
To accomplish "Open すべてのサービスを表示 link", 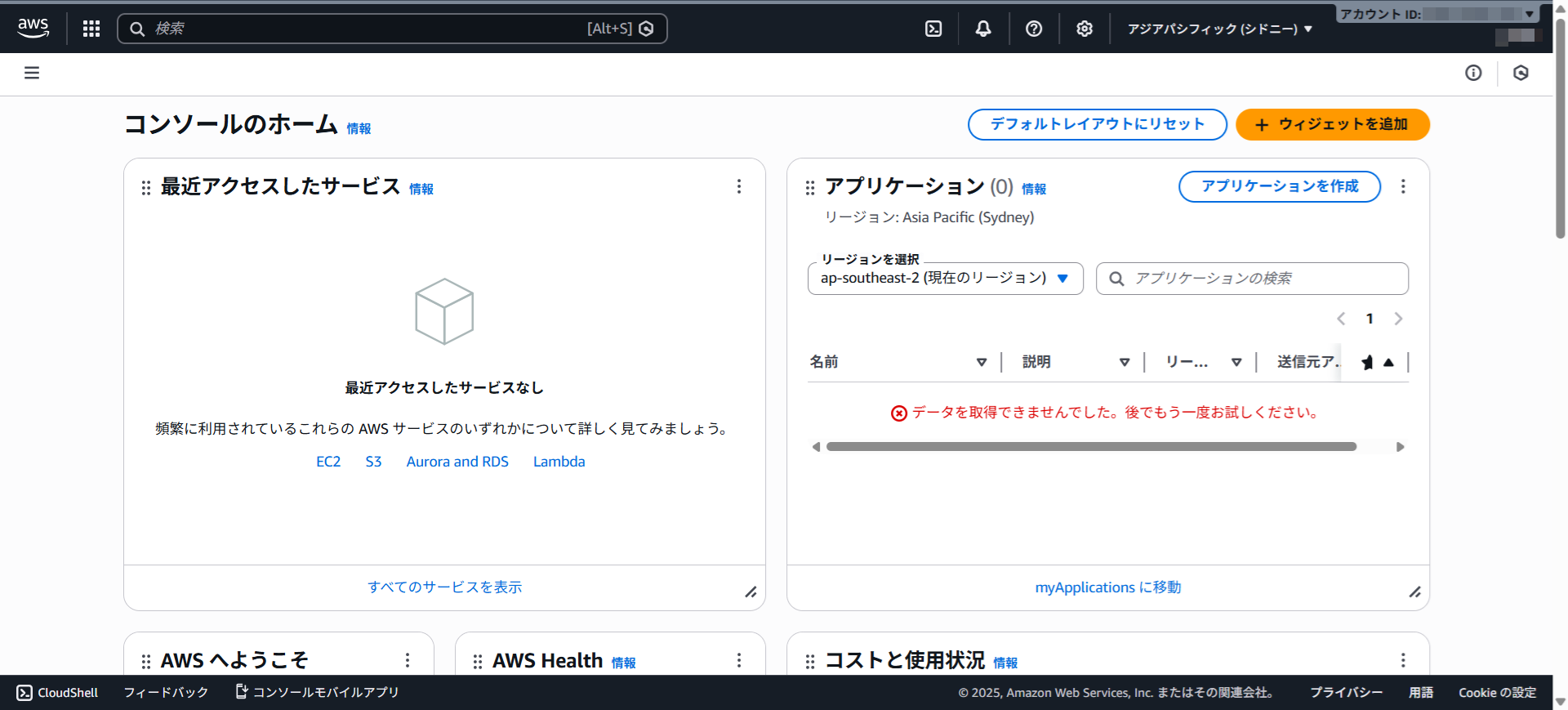I will click(x=444, y=587).
